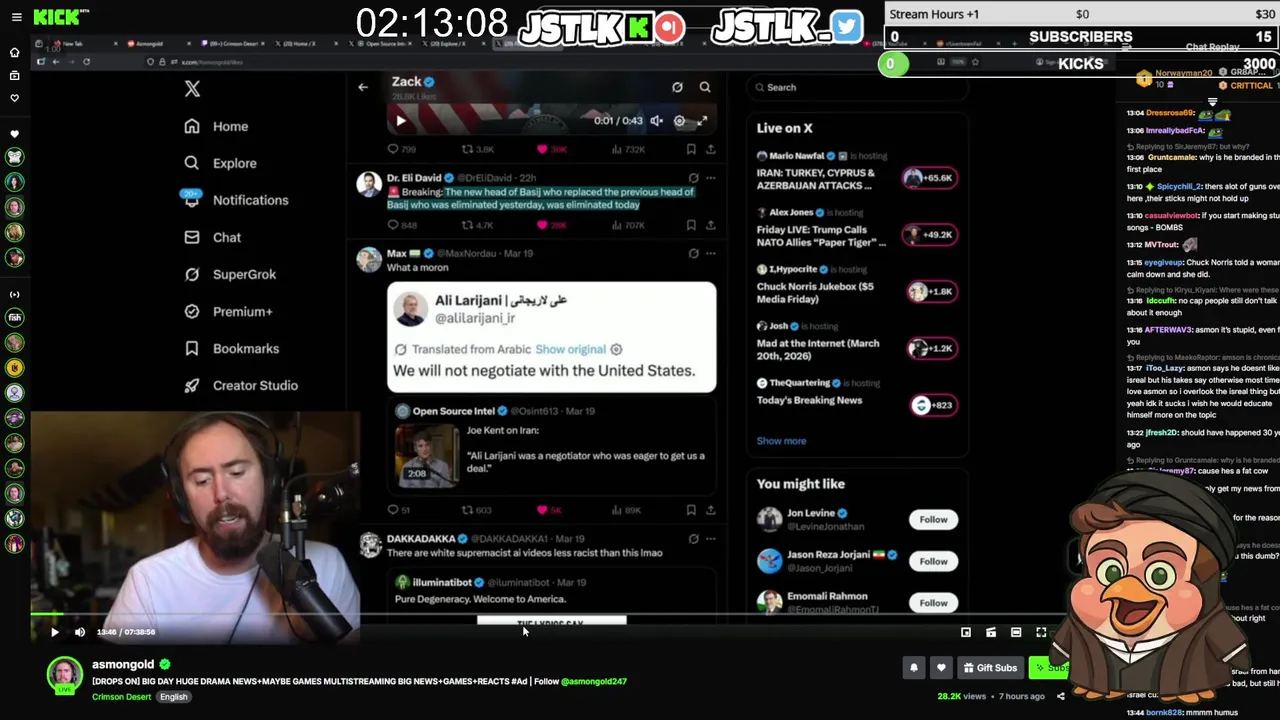Follow Jon Levine

point(933,520)
